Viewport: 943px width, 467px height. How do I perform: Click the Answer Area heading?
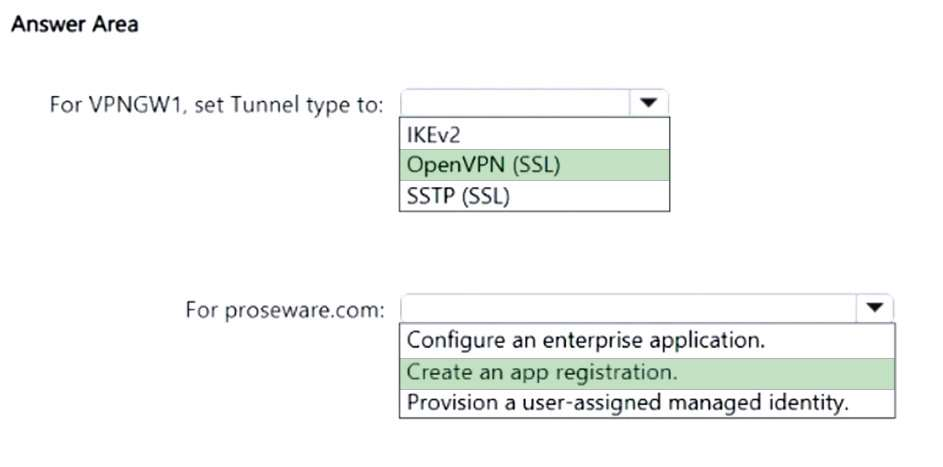(x=74, y=25)
